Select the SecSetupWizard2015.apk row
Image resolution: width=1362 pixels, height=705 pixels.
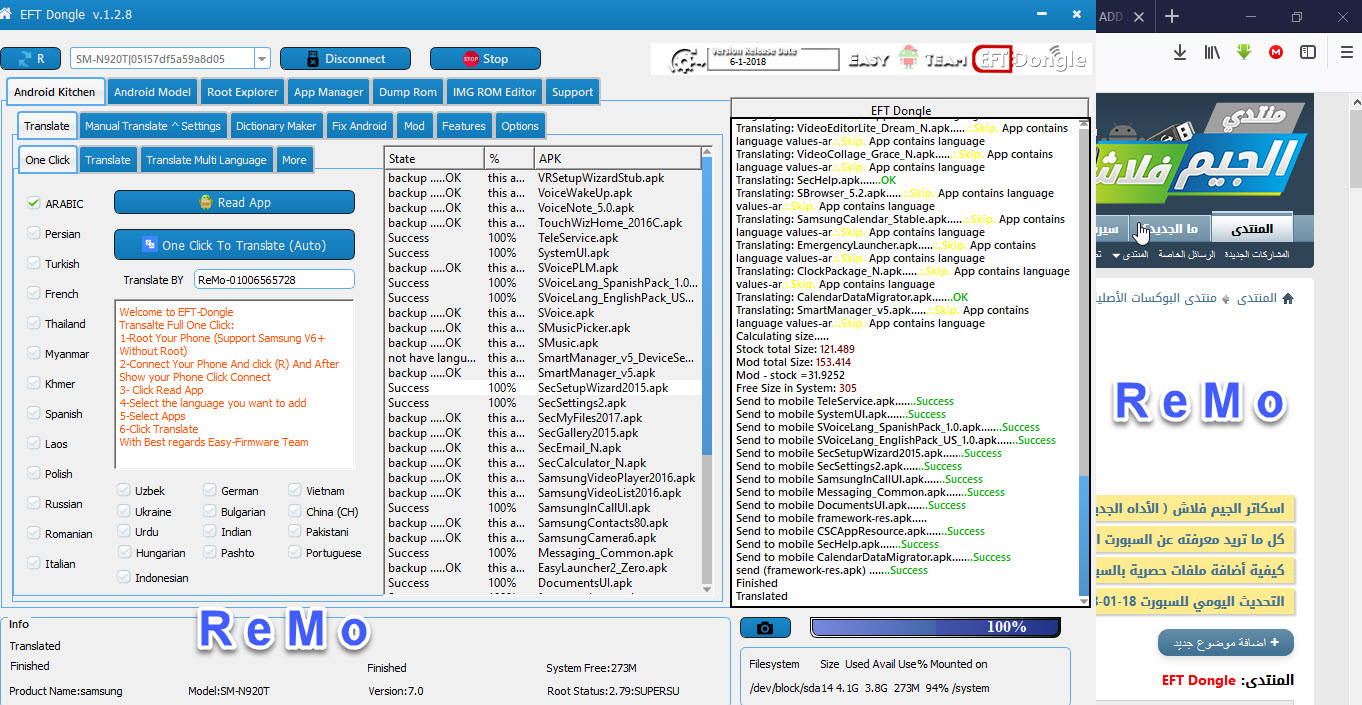tap(543, 388)
